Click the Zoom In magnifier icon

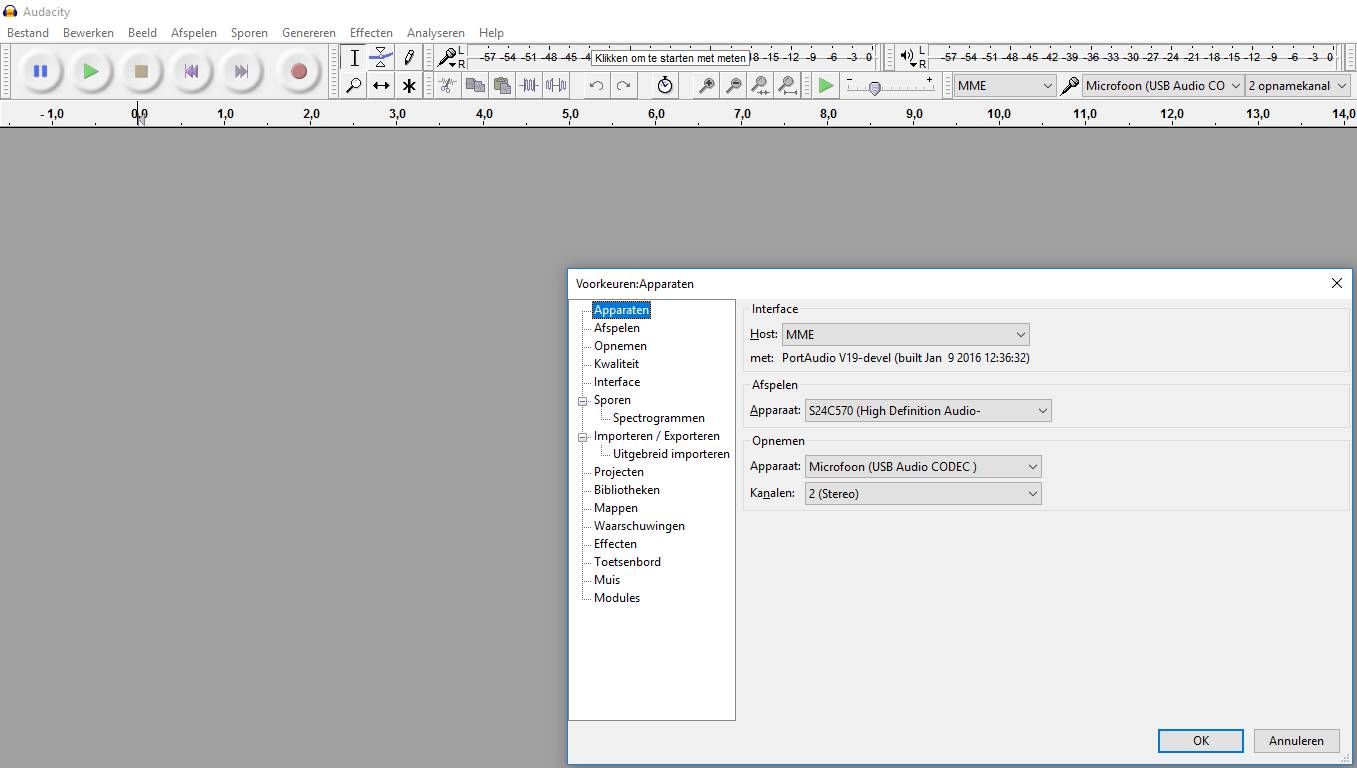pyautogui.click(x=706, y=86)
